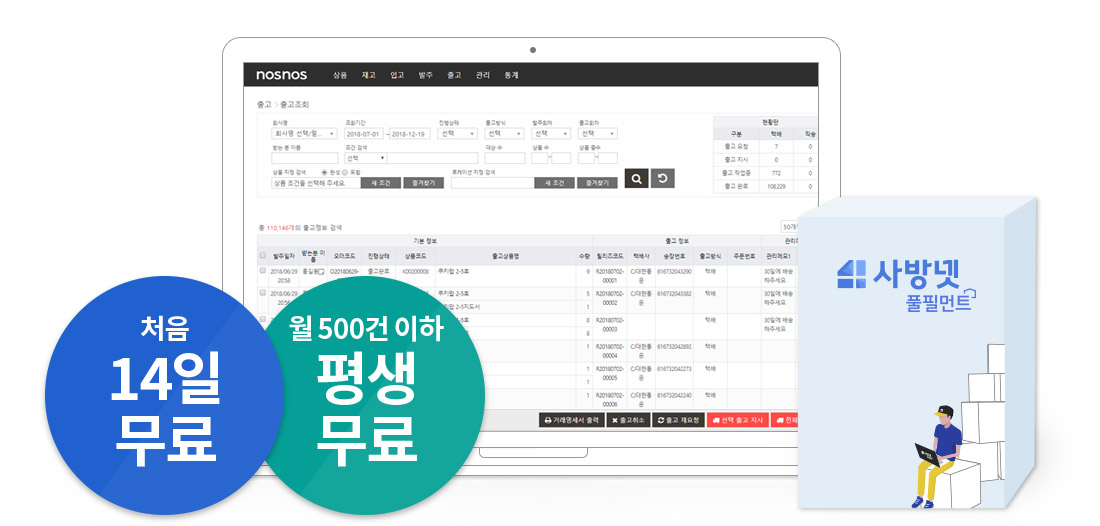Click 새 조건 under 상품 지정 검색
The image size is (1100, 526).
(x=381, y=182)
